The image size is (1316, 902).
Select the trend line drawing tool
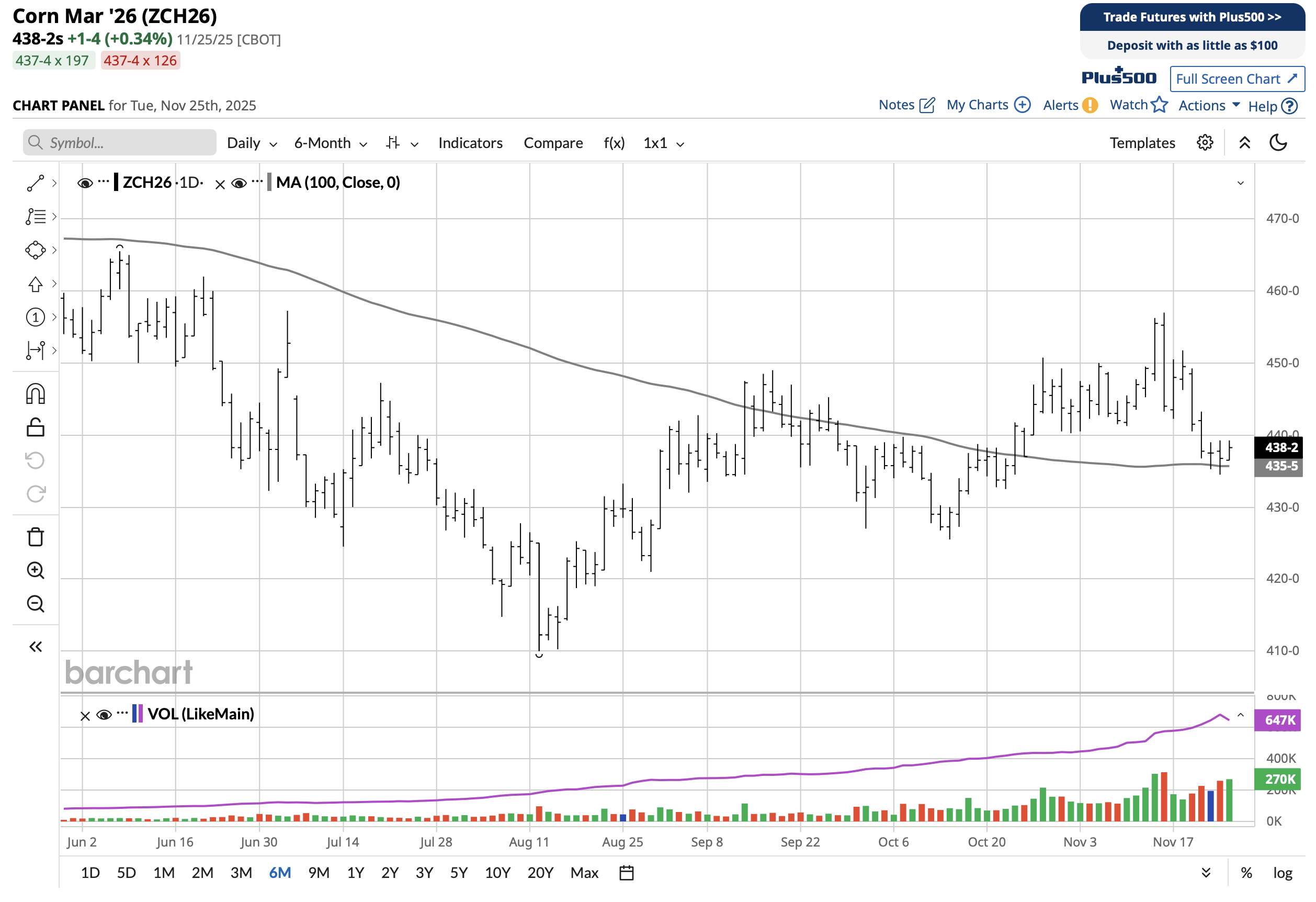click(x=35, y=183)
